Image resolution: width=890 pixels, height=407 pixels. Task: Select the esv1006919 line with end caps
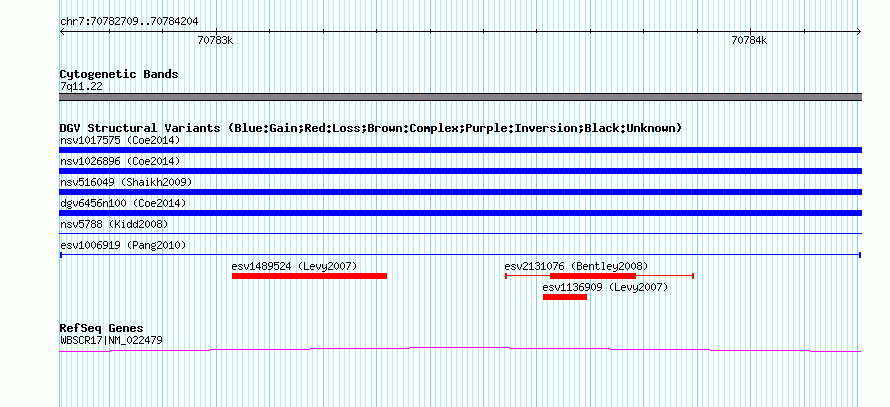click(460, 255)
